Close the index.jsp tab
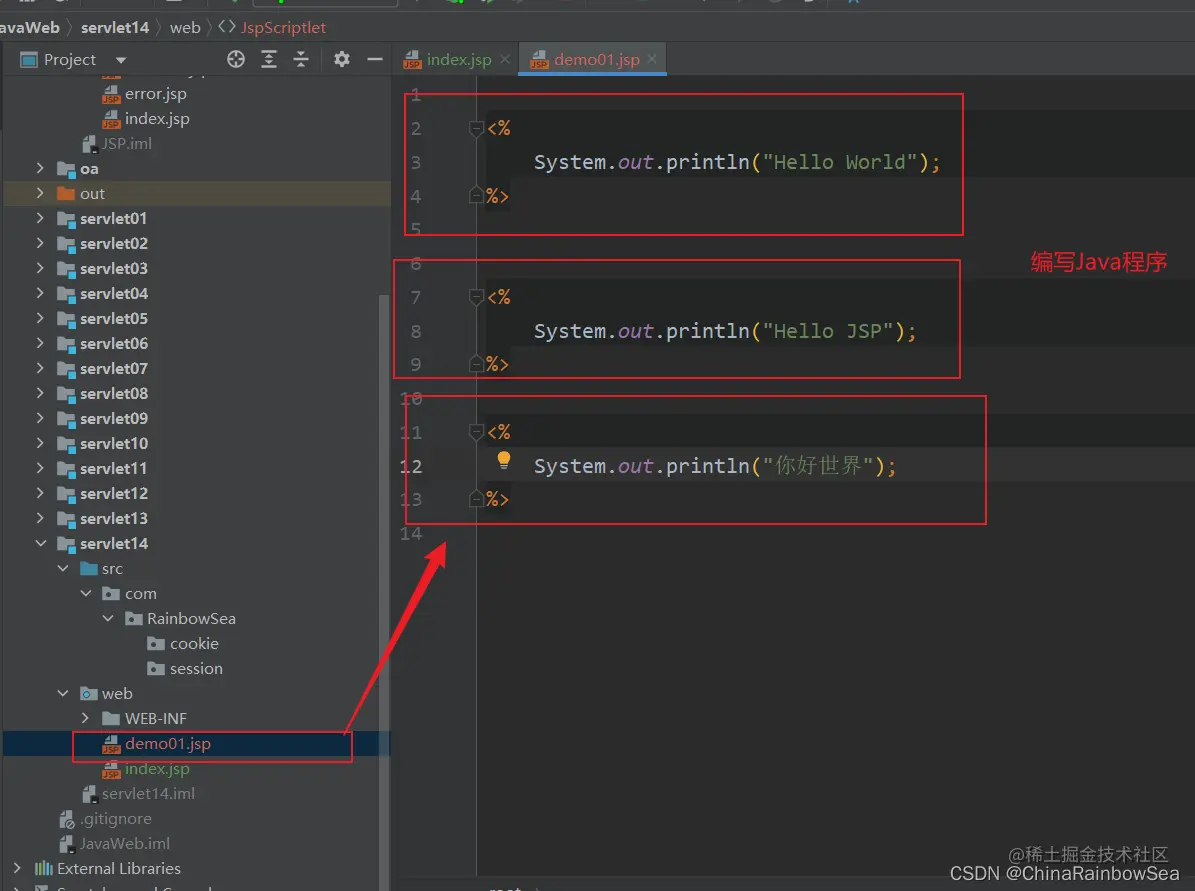Screen dimensions: 1195x891 click(x=505, y=59)
